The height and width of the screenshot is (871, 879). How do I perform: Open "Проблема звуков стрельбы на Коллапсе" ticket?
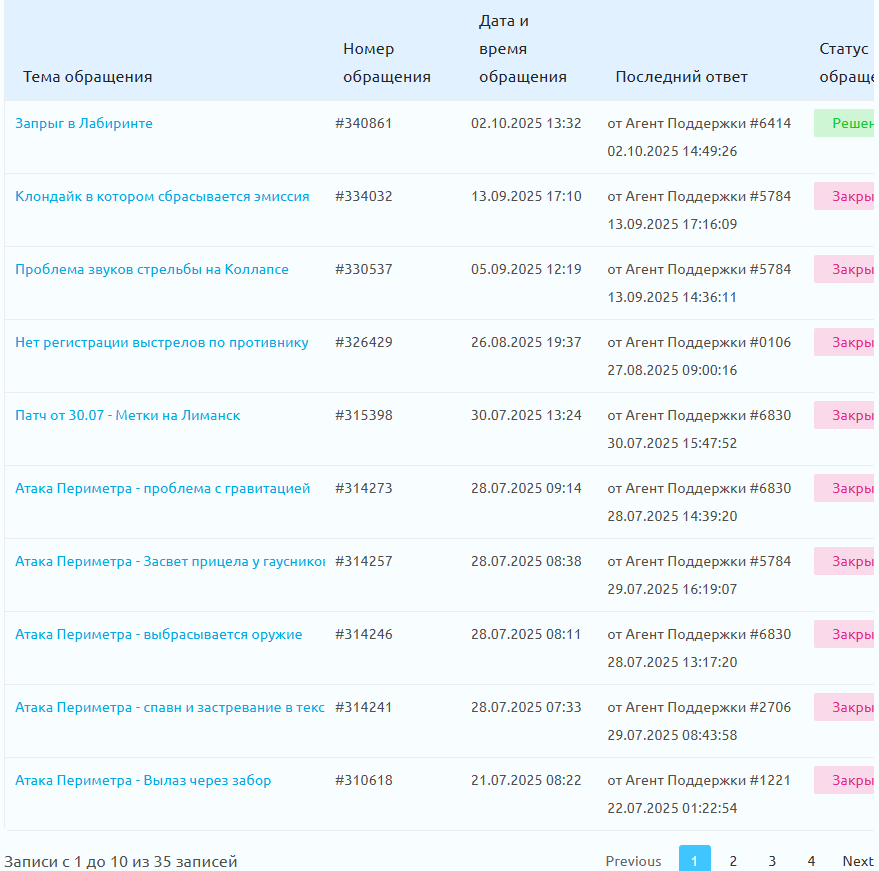click(152, 269)
